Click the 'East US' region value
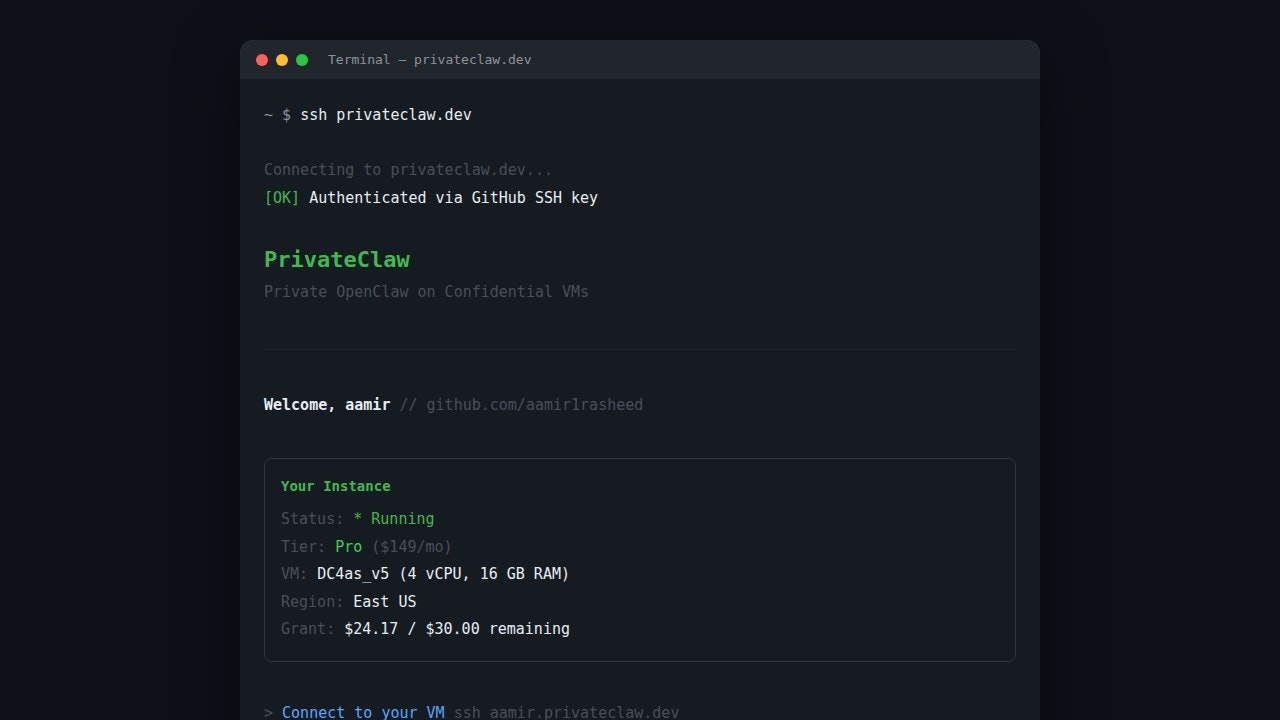This screenshot has height=720, width=1280. point(385,602)
